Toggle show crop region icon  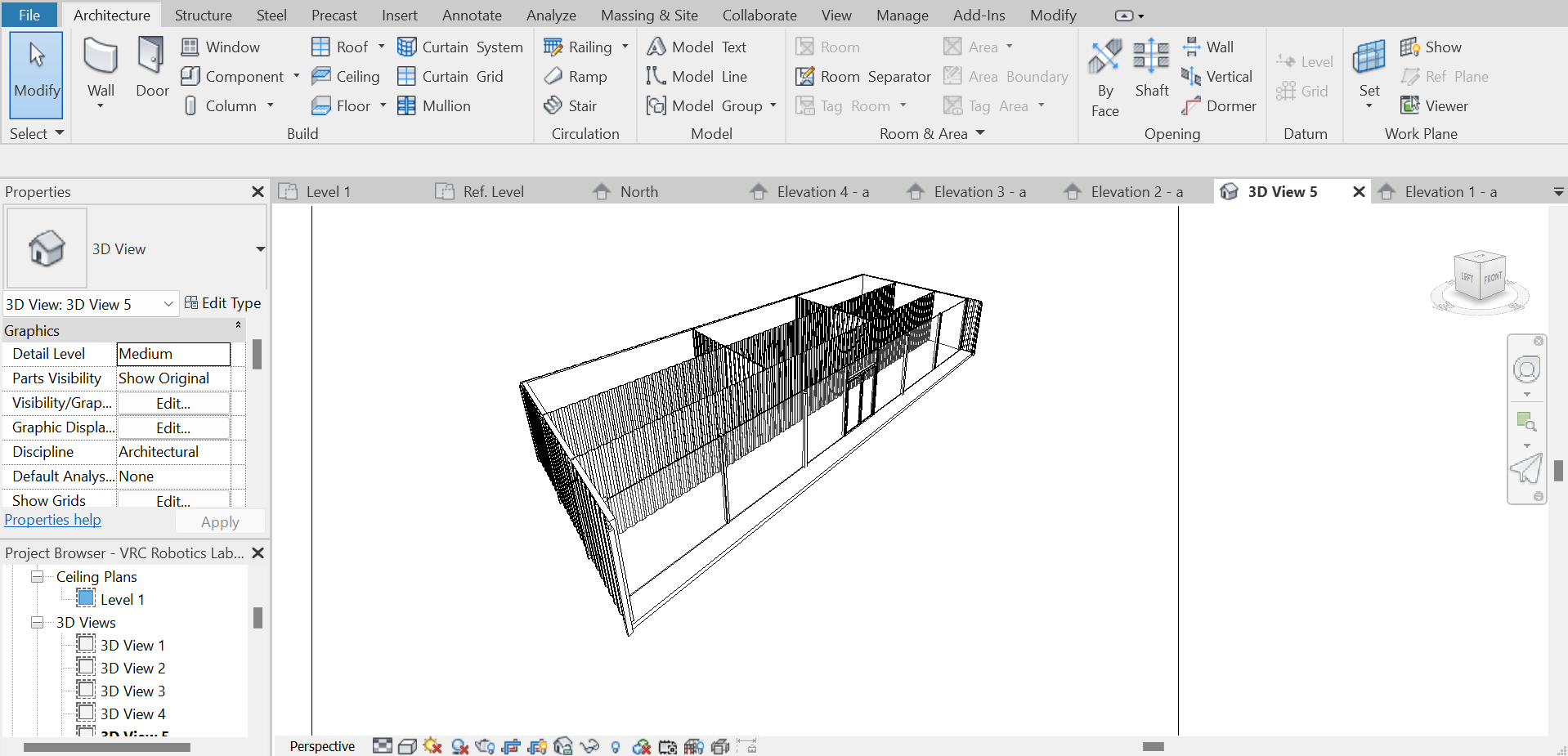click(537, 746)
